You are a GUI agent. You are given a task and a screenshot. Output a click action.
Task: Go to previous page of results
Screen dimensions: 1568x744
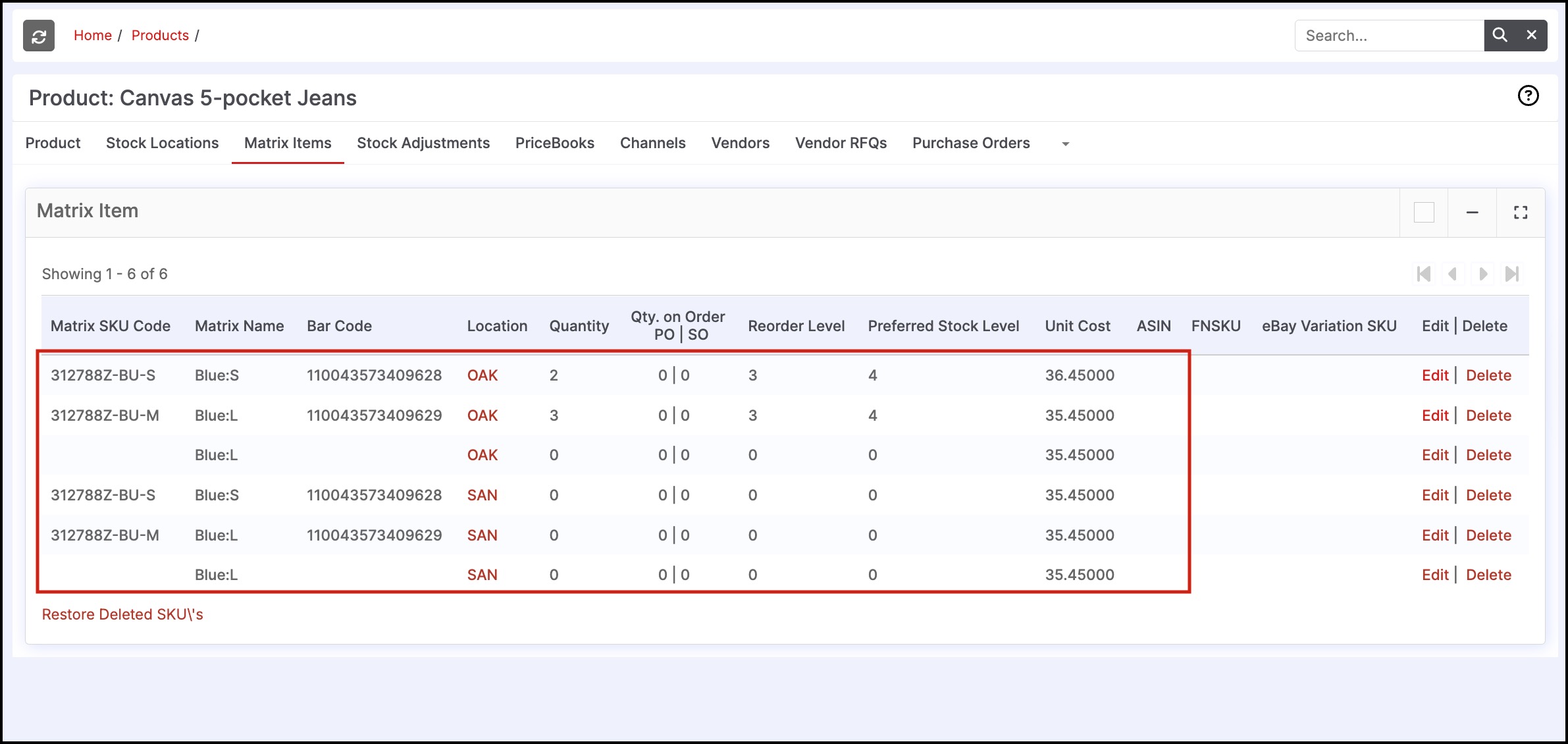coord(1453,274)
